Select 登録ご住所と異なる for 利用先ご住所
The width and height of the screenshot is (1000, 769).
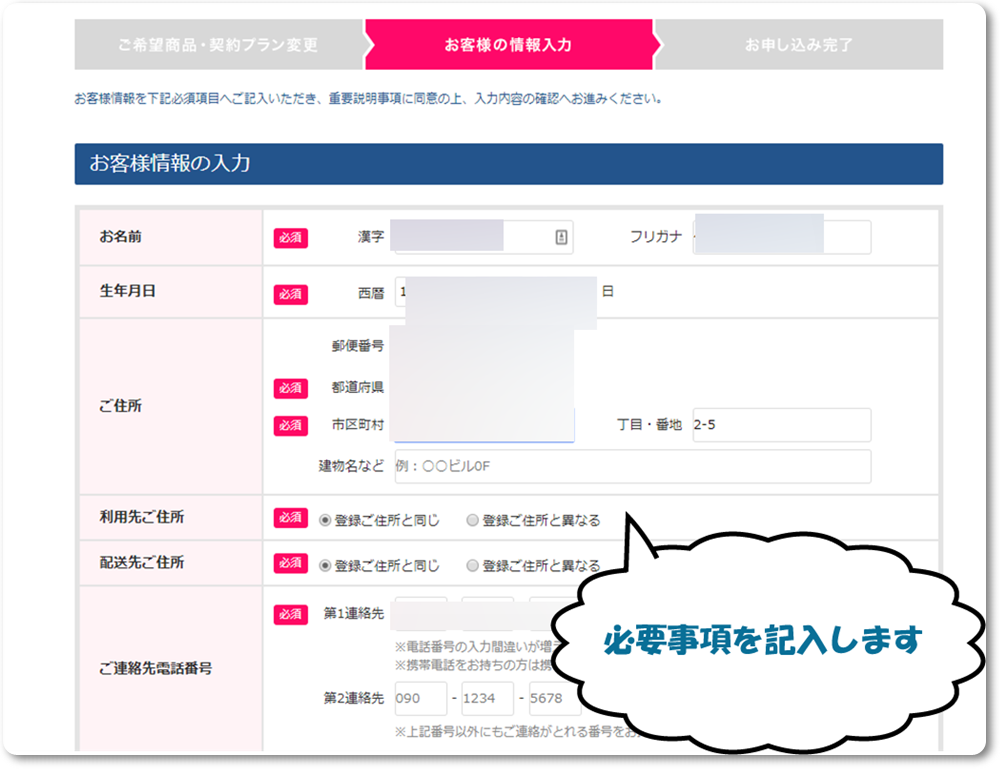[473, 520]
